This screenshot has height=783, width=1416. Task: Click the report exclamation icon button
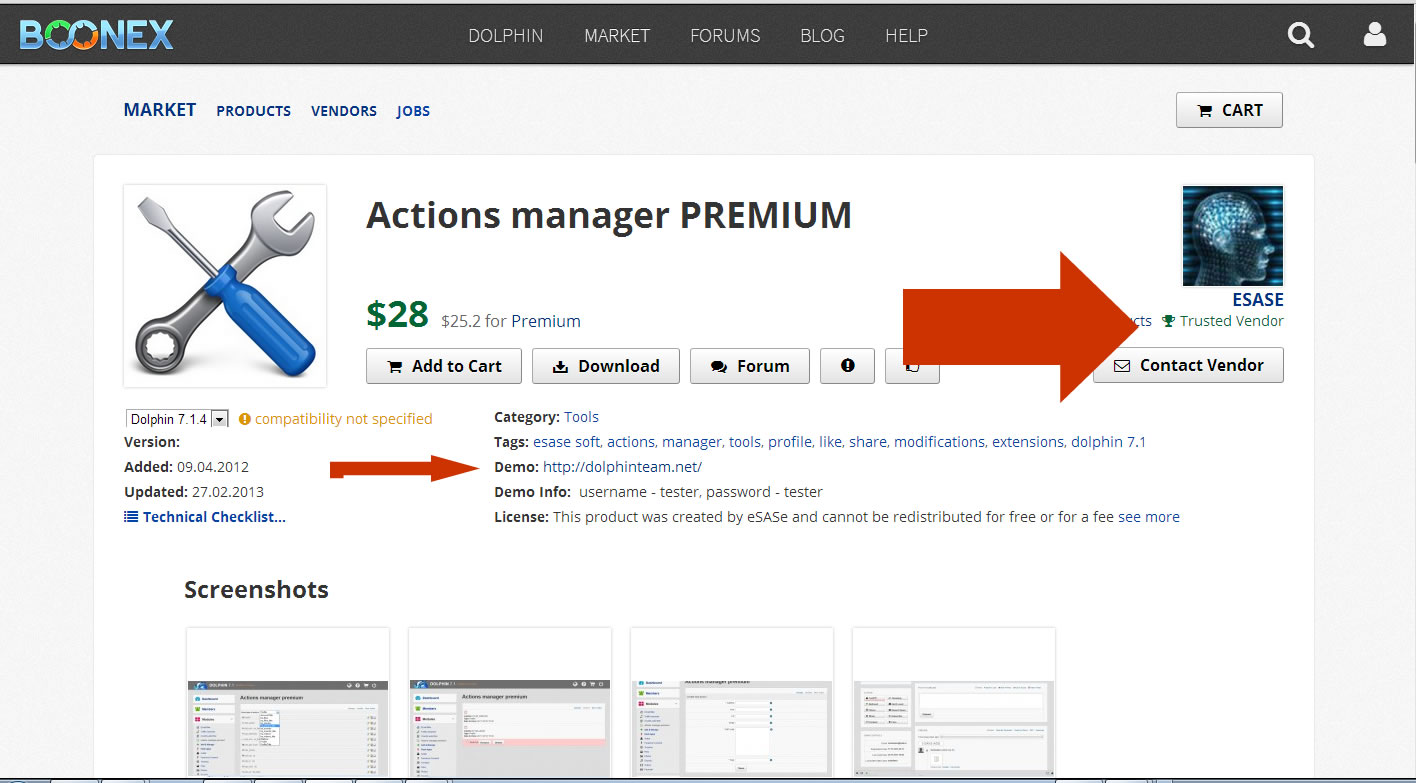point(847,366)
